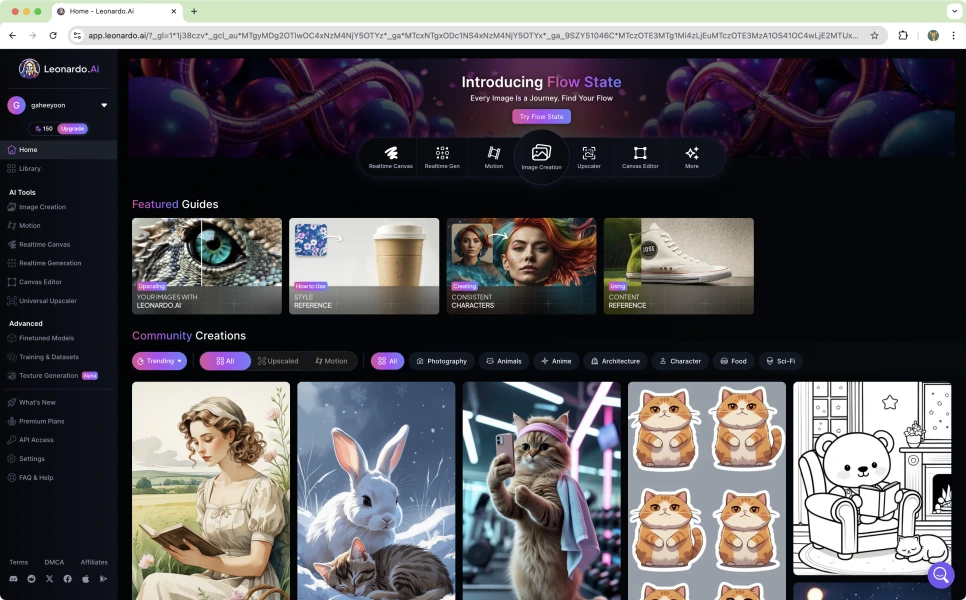Open the Content Reference sneaker guide card

[x=679, y=266]
